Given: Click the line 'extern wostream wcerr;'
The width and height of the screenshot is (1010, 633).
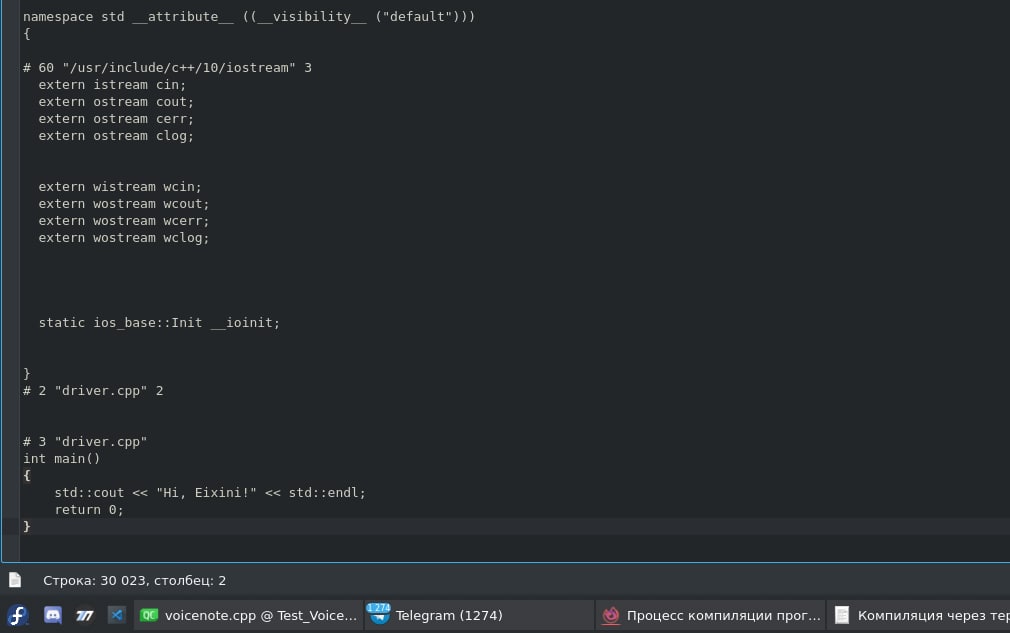Looking at the screenshot, I should pyautogui.click(x=124, y=221).
